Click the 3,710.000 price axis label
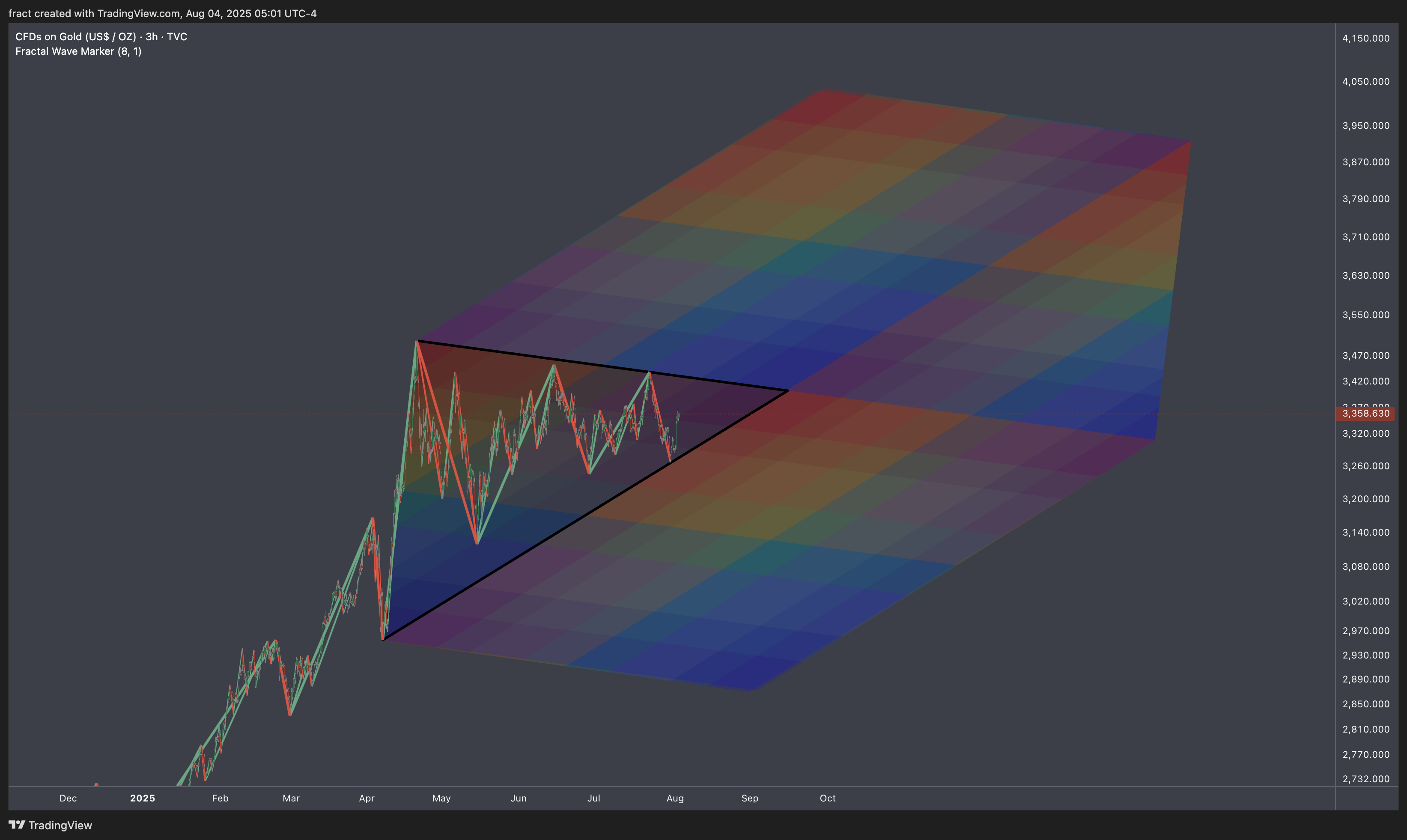This screenshot has width=1407, height=840. click(x=1366, y=237)
